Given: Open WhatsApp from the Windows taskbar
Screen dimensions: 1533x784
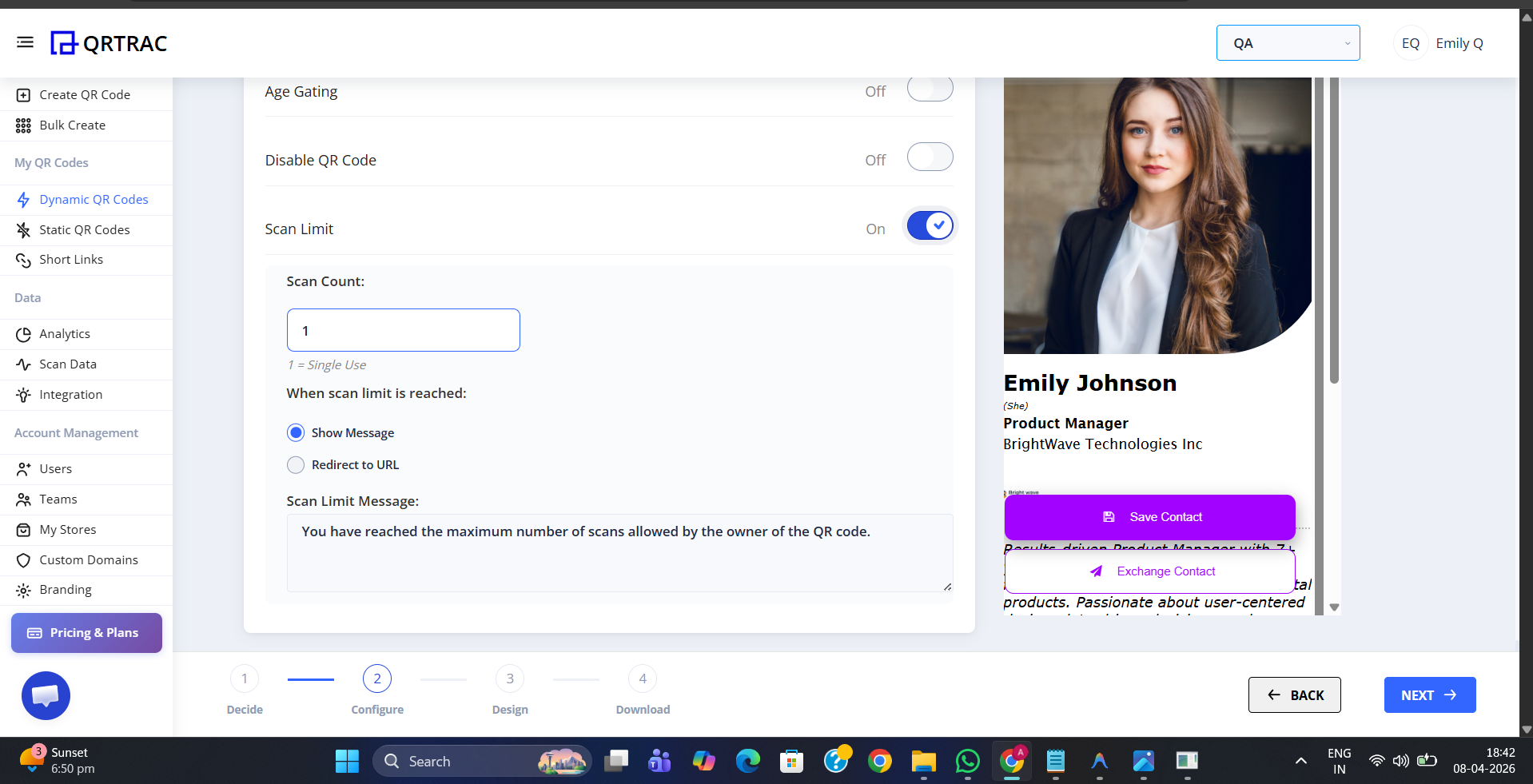Looking at the screenshot, I should tap(967, 762).
